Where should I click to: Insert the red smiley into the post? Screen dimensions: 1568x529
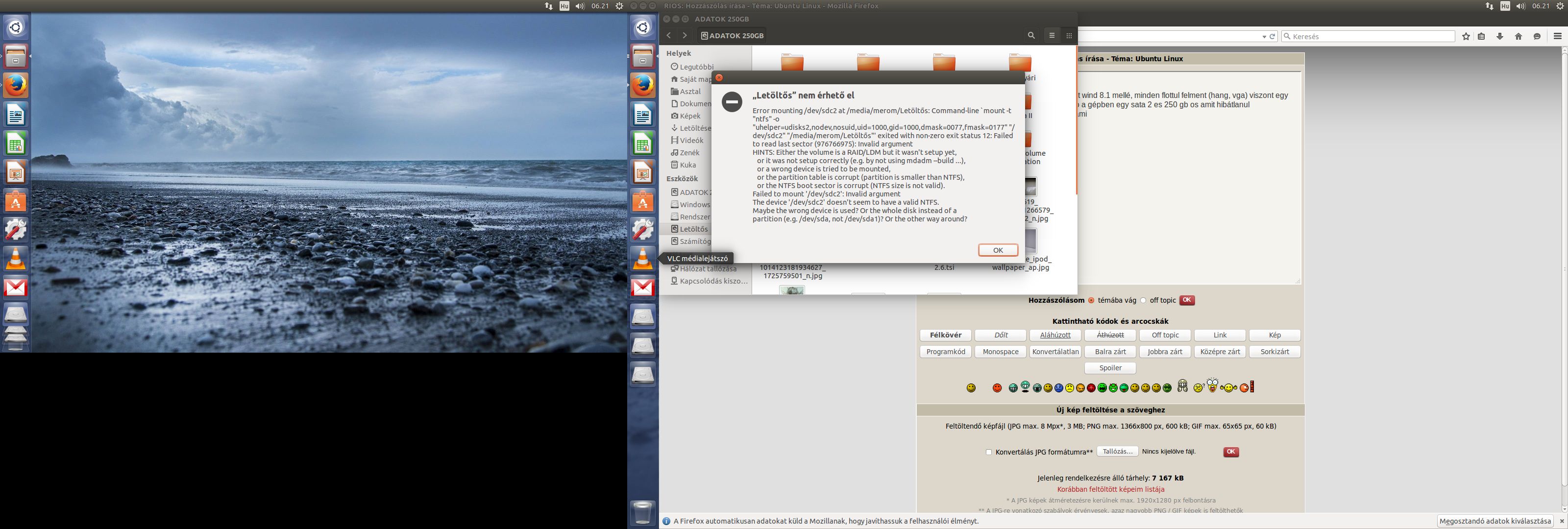[997, 388]
